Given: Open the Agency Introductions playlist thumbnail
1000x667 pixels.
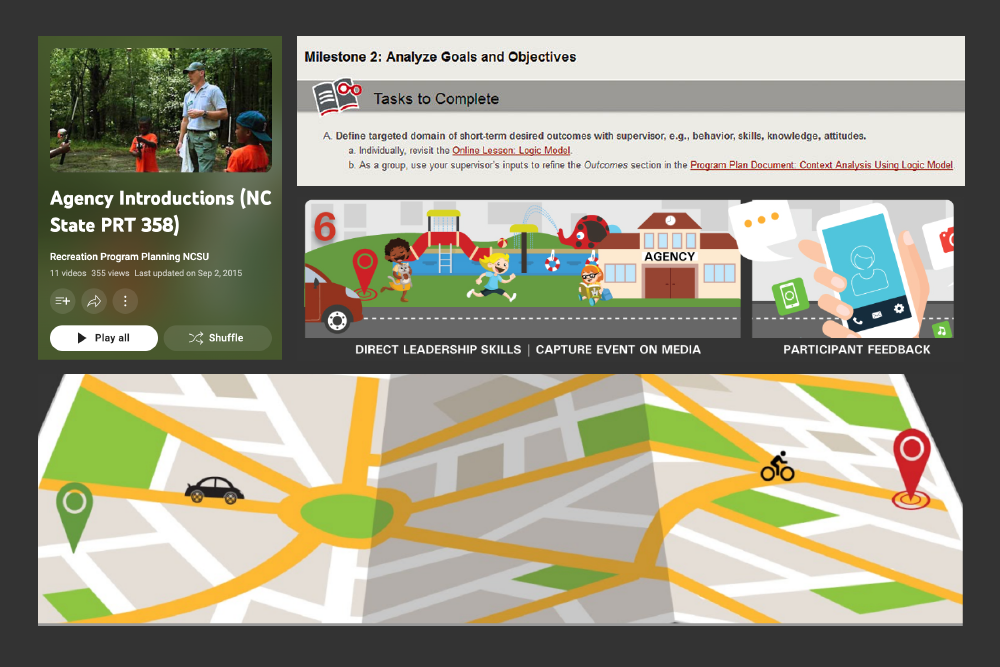Looking at the screenshot, I should (x=161, y=110).
